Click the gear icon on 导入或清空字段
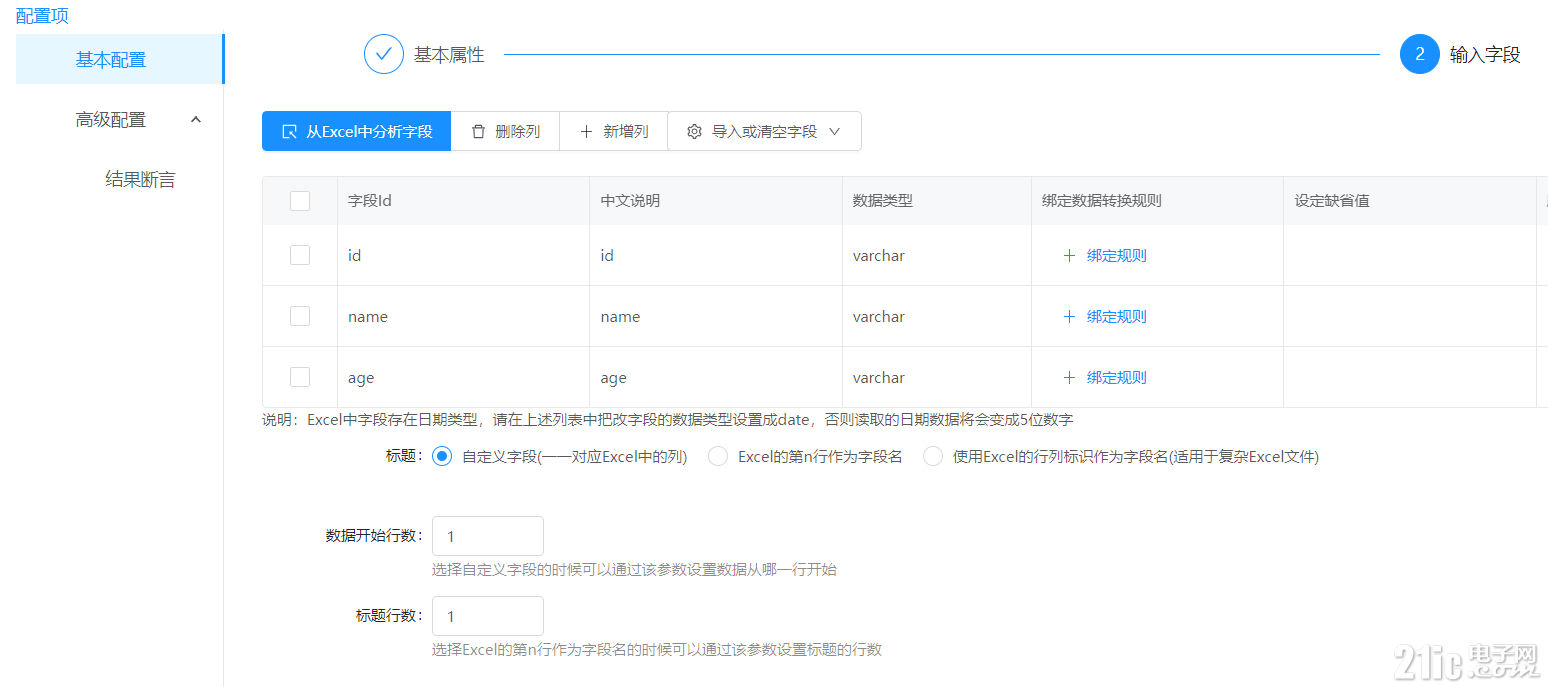This screenshot has width=1548, height=687. pos(694,131)
